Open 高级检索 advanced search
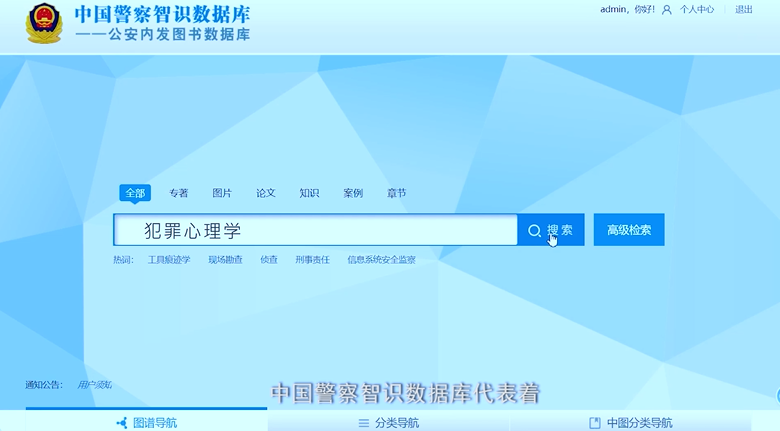This screenshot has height=431, width=780. coord(629,230)
